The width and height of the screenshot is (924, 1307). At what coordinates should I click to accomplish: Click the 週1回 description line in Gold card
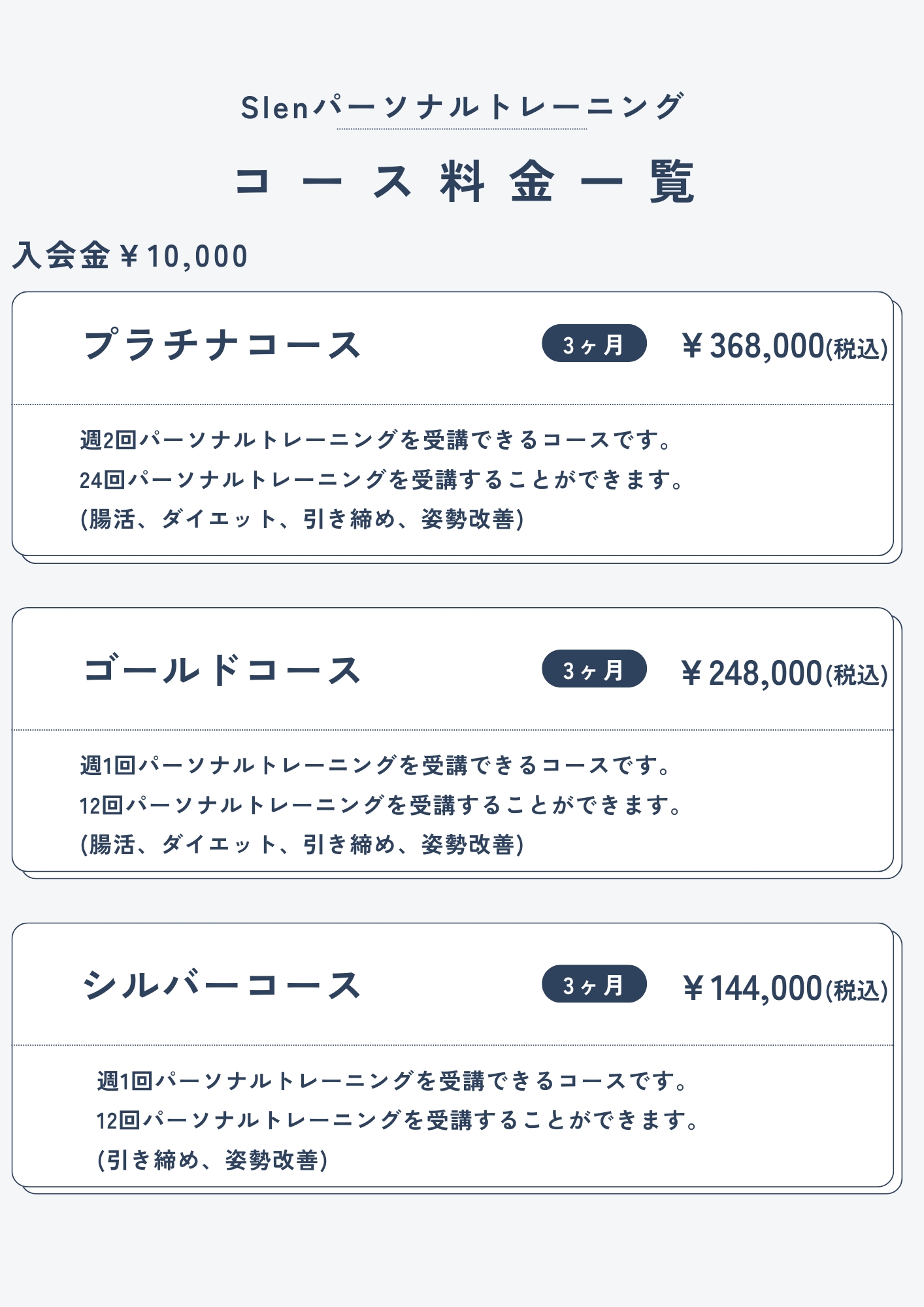pos(376,765)
